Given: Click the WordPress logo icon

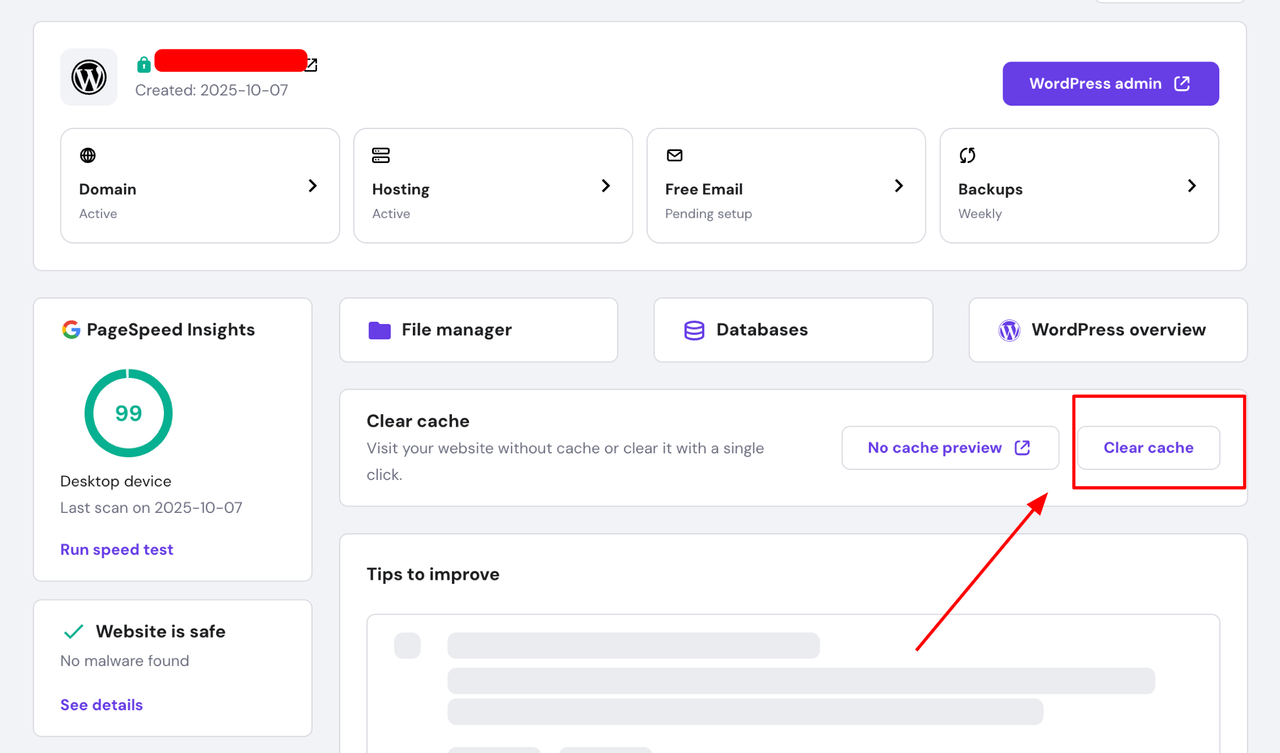Looking at the screenshot, I should [x=89, y=77].
